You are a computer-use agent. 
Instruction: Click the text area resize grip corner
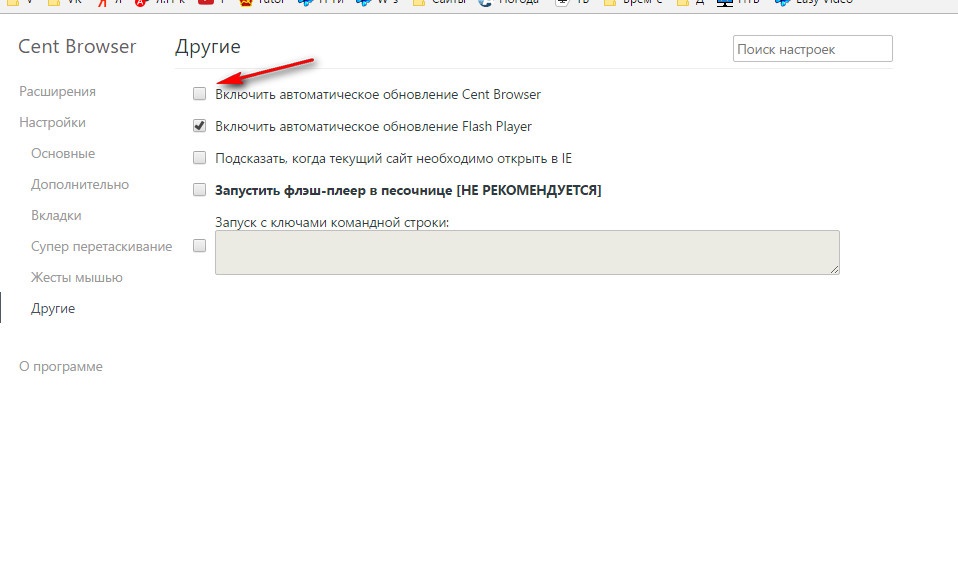[834, 269]
